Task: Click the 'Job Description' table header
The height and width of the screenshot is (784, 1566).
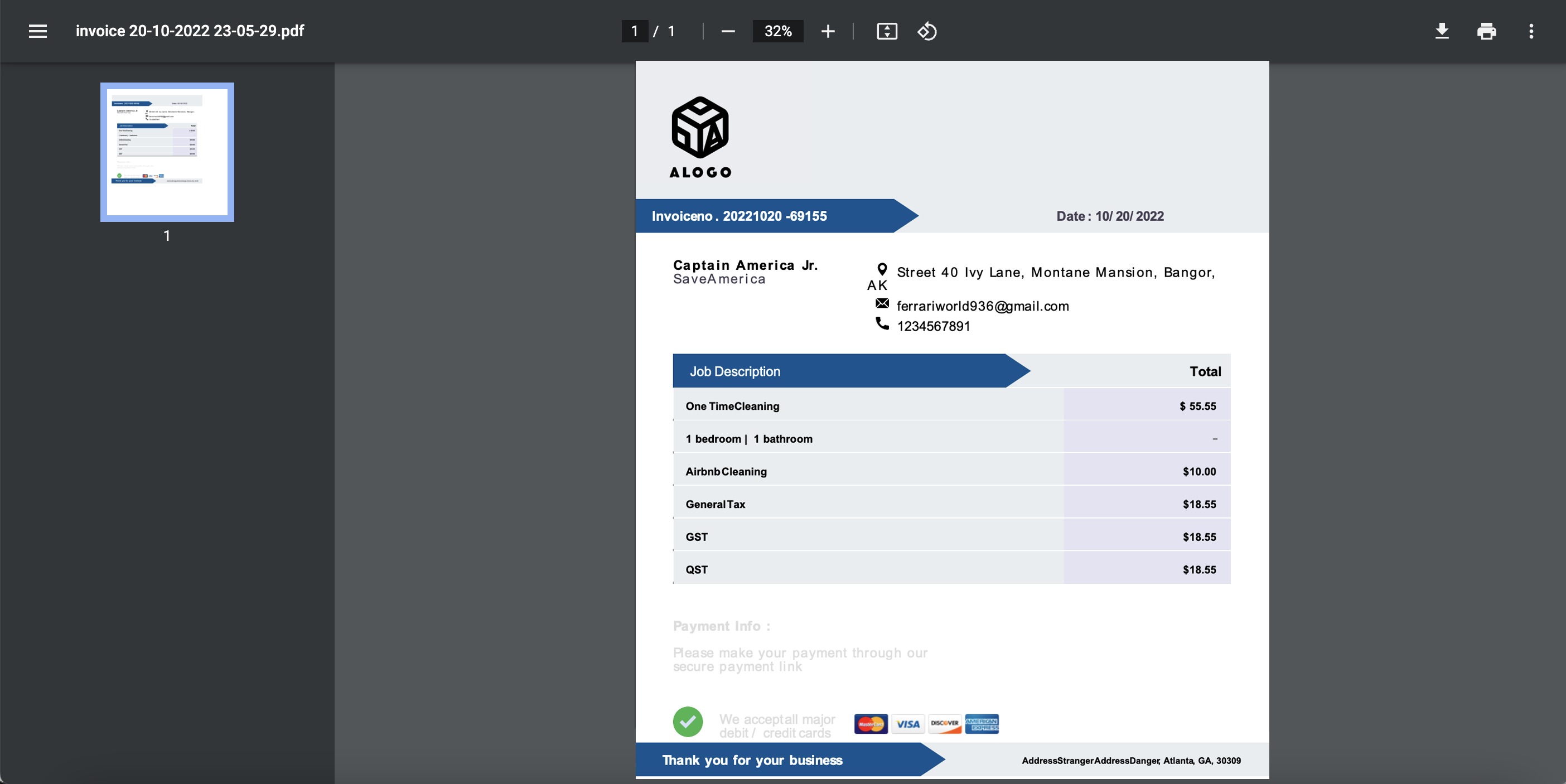Action: point(735,371)
